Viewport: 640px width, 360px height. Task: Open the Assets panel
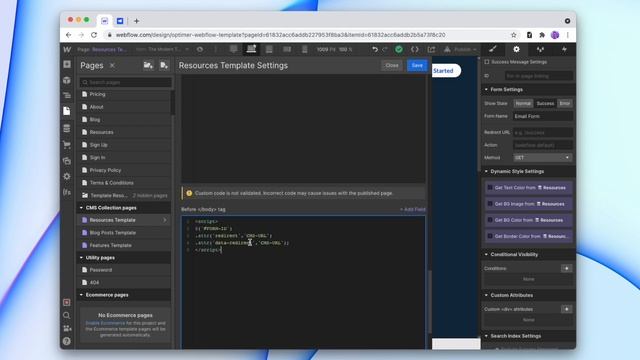[67, 161]
